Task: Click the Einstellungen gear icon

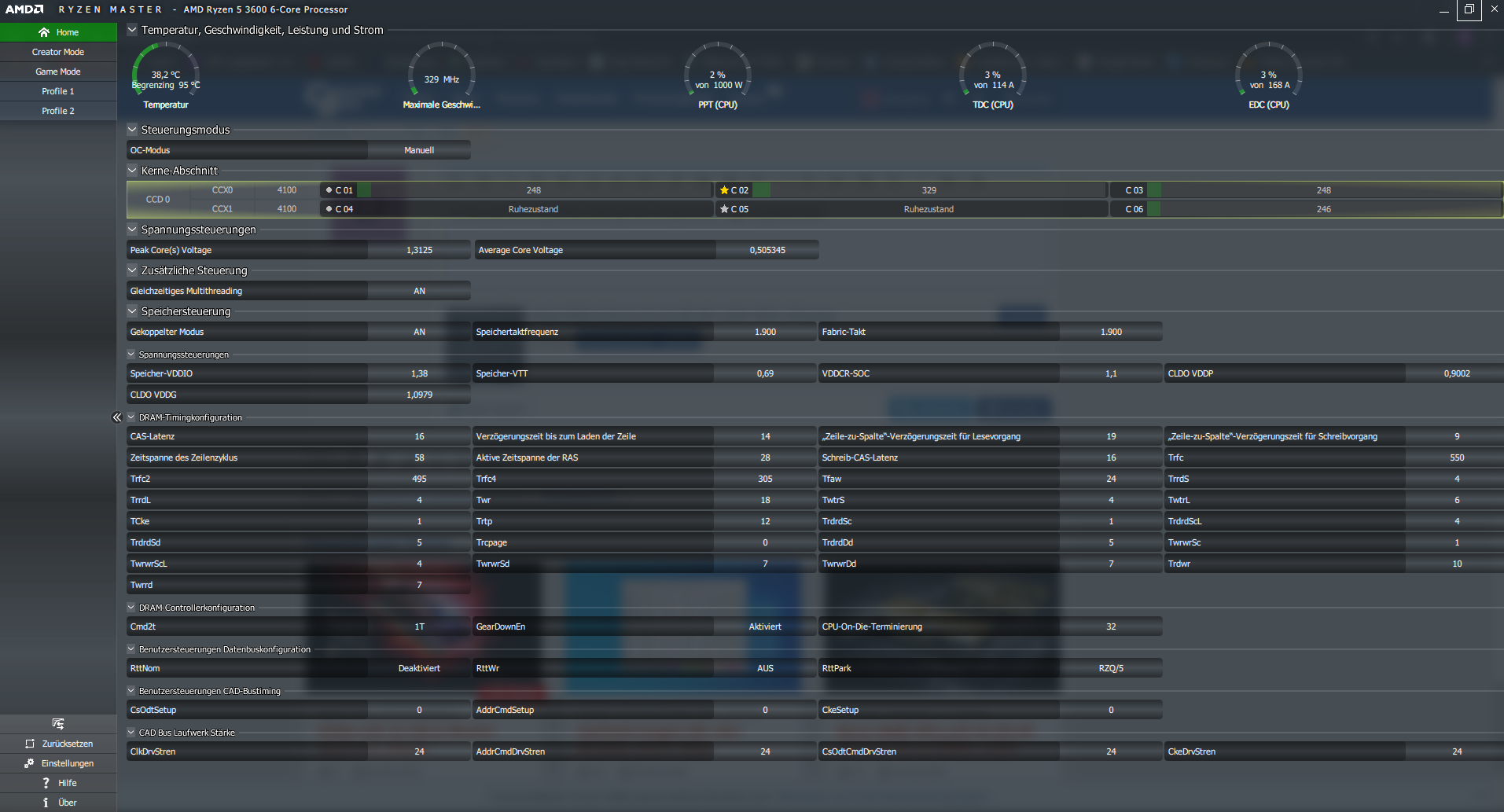Action: 29,763
